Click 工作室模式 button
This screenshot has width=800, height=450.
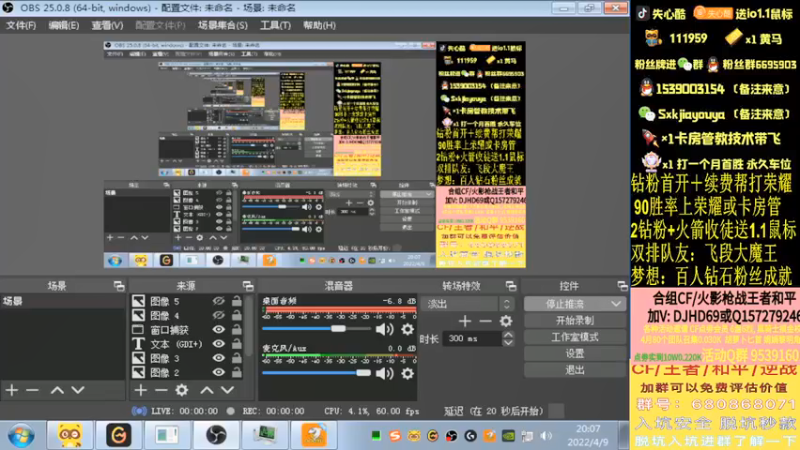pos(575,337)
